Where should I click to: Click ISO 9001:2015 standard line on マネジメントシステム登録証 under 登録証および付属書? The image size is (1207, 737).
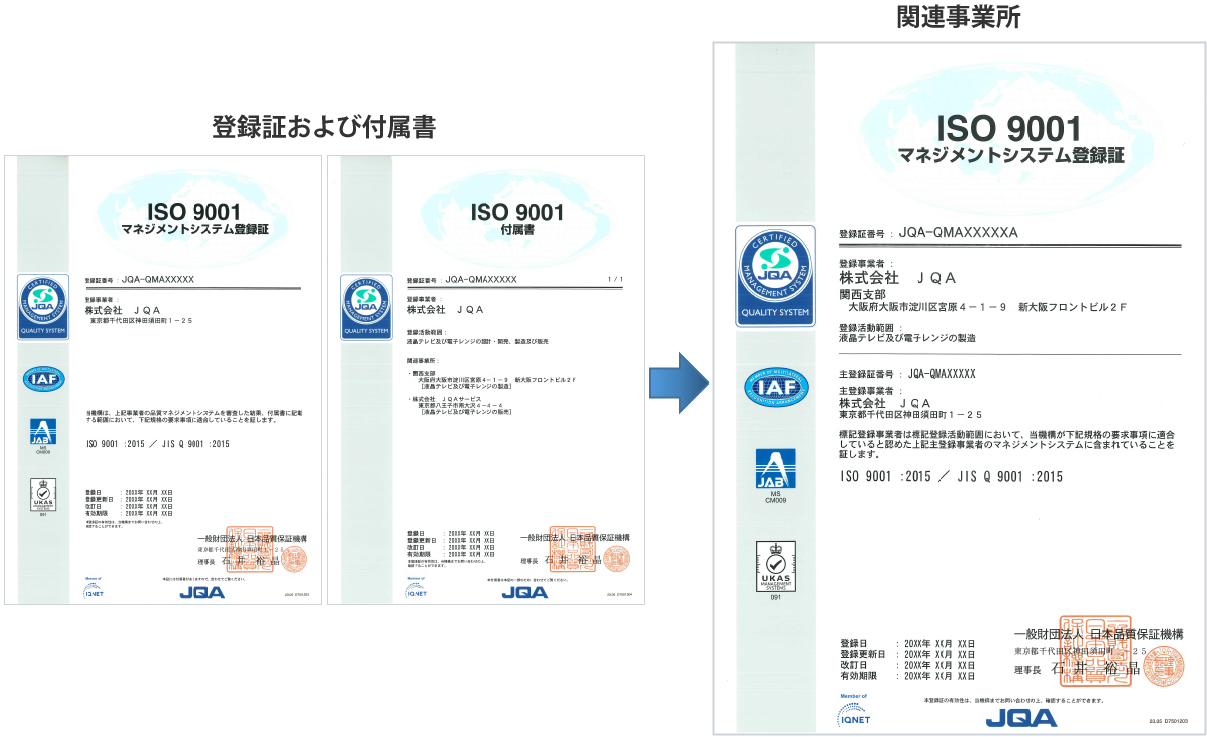[x=157, y=443]
